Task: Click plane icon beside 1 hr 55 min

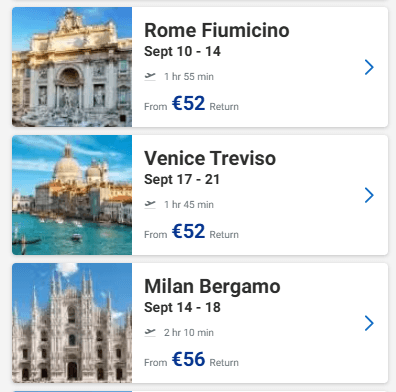Action: click(x=150, y=76)
